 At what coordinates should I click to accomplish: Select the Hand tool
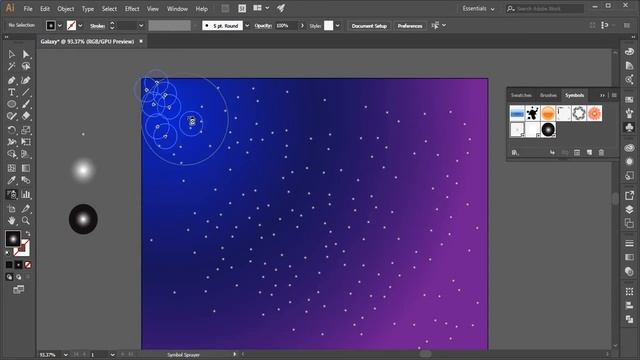click(x=11, y=220)
